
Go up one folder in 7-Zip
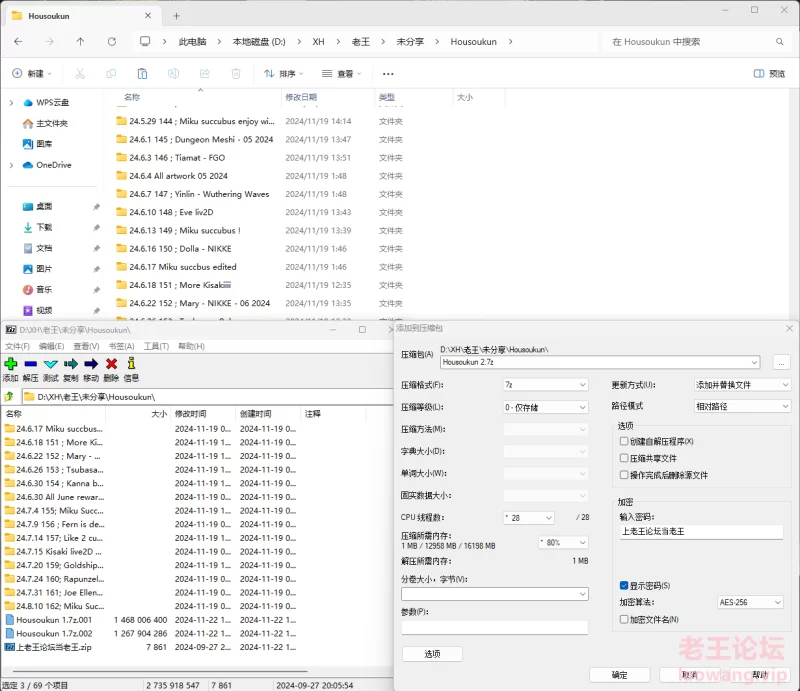point(9,397)
